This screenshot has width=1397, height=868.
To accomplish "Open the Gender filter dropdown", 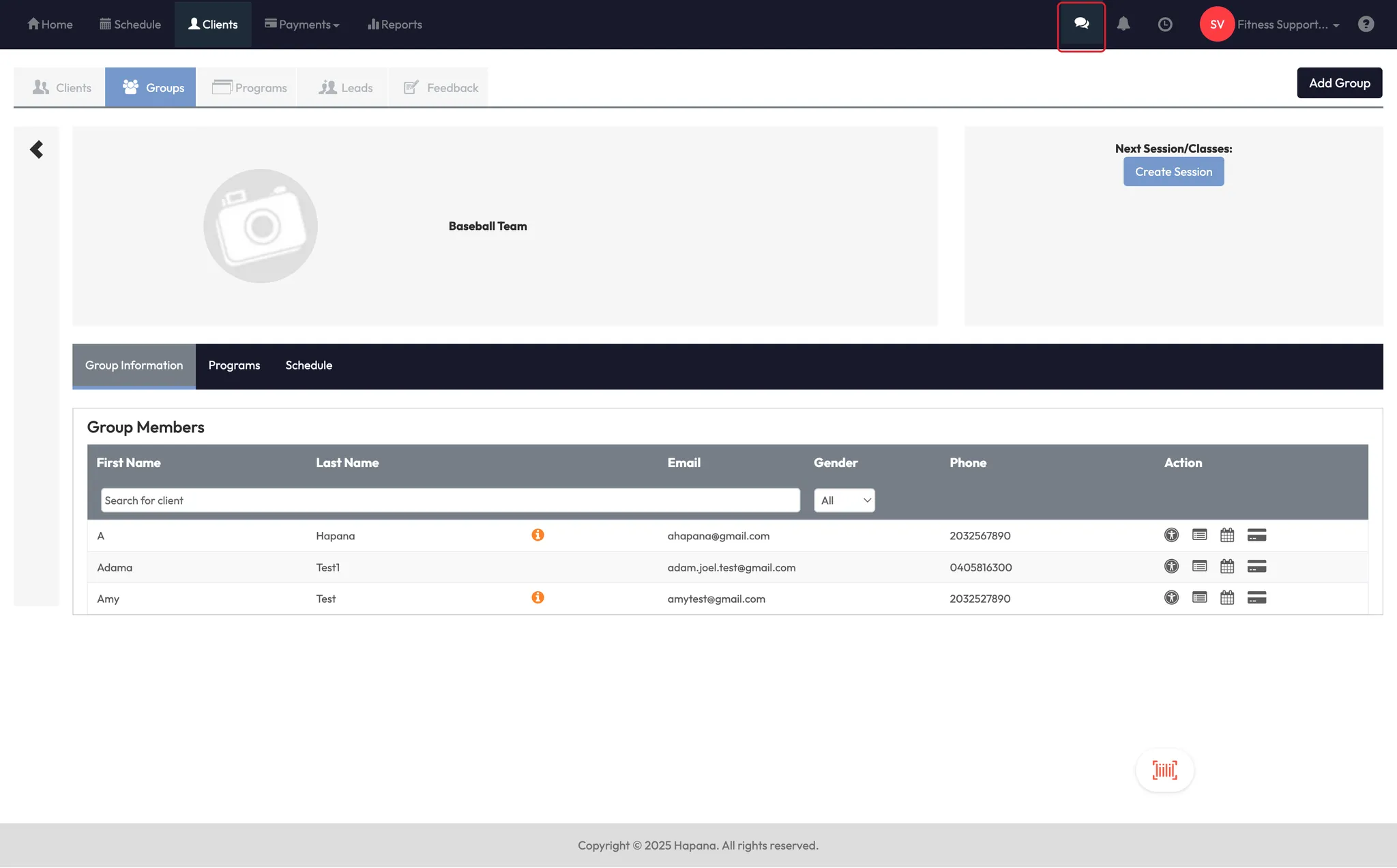I will click(844, 500).
